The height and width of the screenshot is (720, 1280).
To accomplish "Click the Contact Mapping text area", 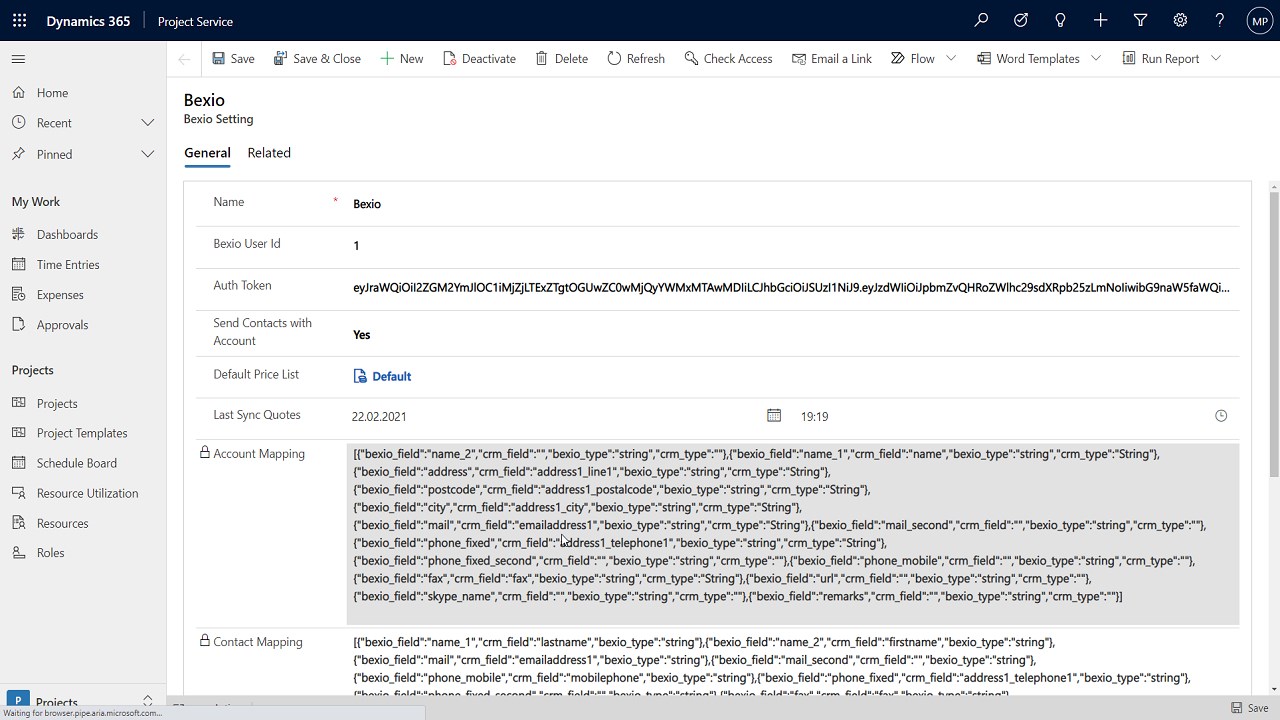I will coord(793,664).
